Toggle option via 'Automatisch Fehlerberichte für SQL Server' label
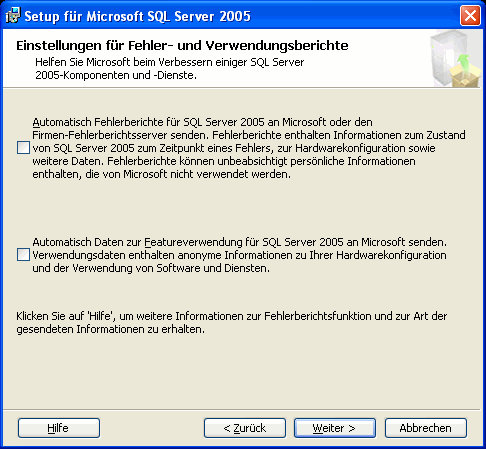 (249, 148)
